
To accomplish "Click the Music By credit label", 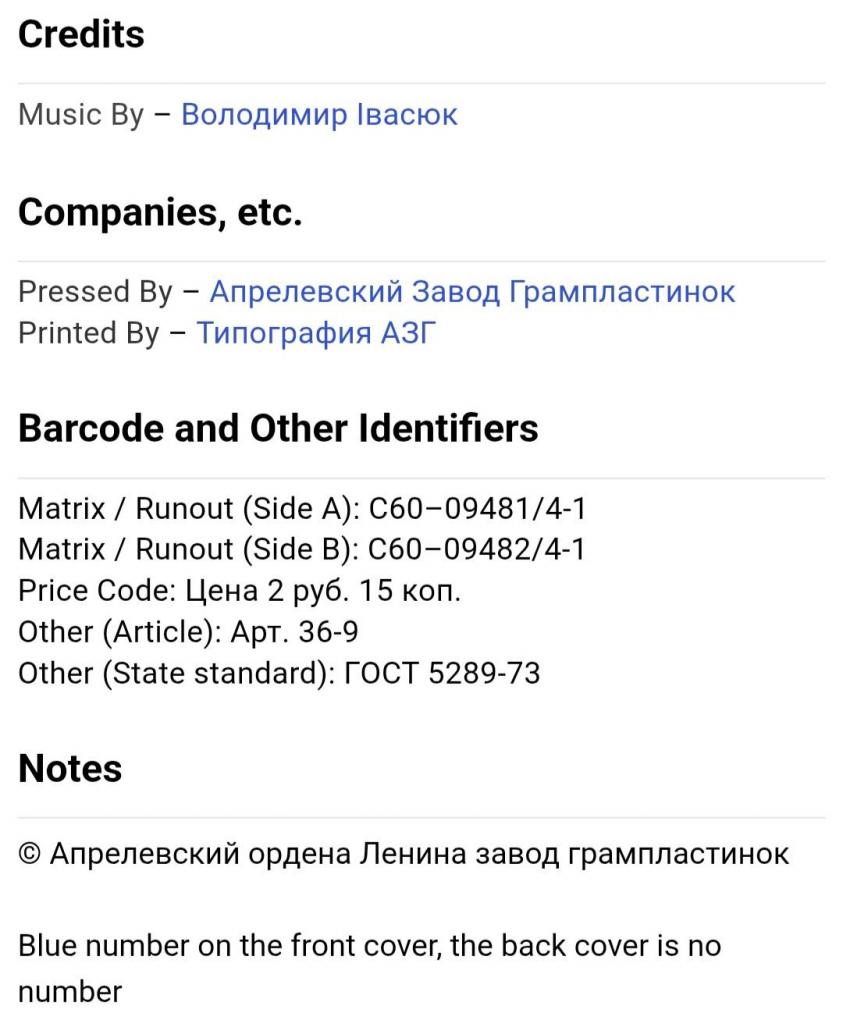I will click(81, 114).
